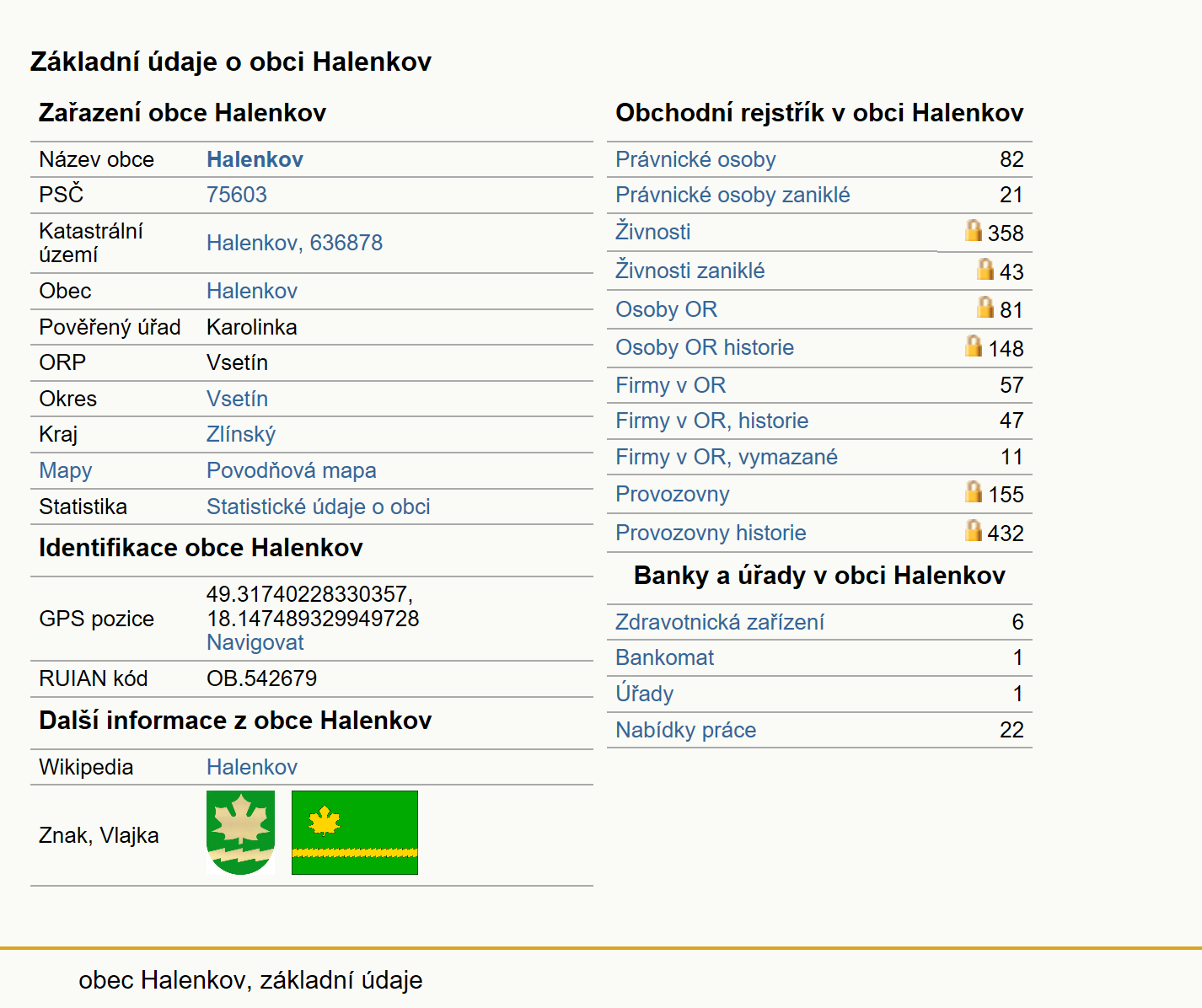Click the Karolinka value in Pověřený úřad row
This screenshot has height=1008, width=1202.
pos(251,327)
